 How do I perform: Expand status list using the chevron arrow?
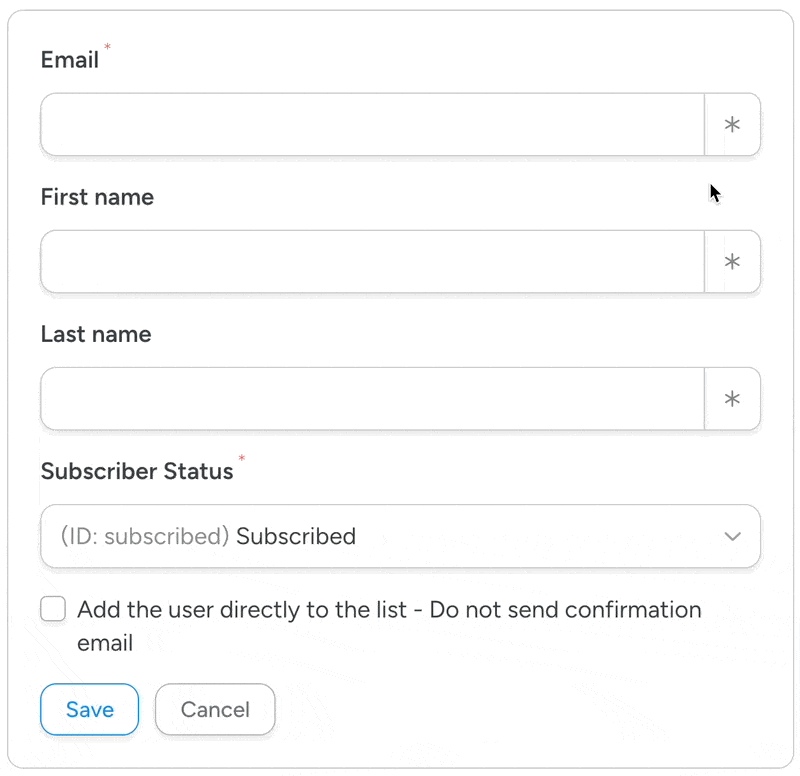(732, 536)
